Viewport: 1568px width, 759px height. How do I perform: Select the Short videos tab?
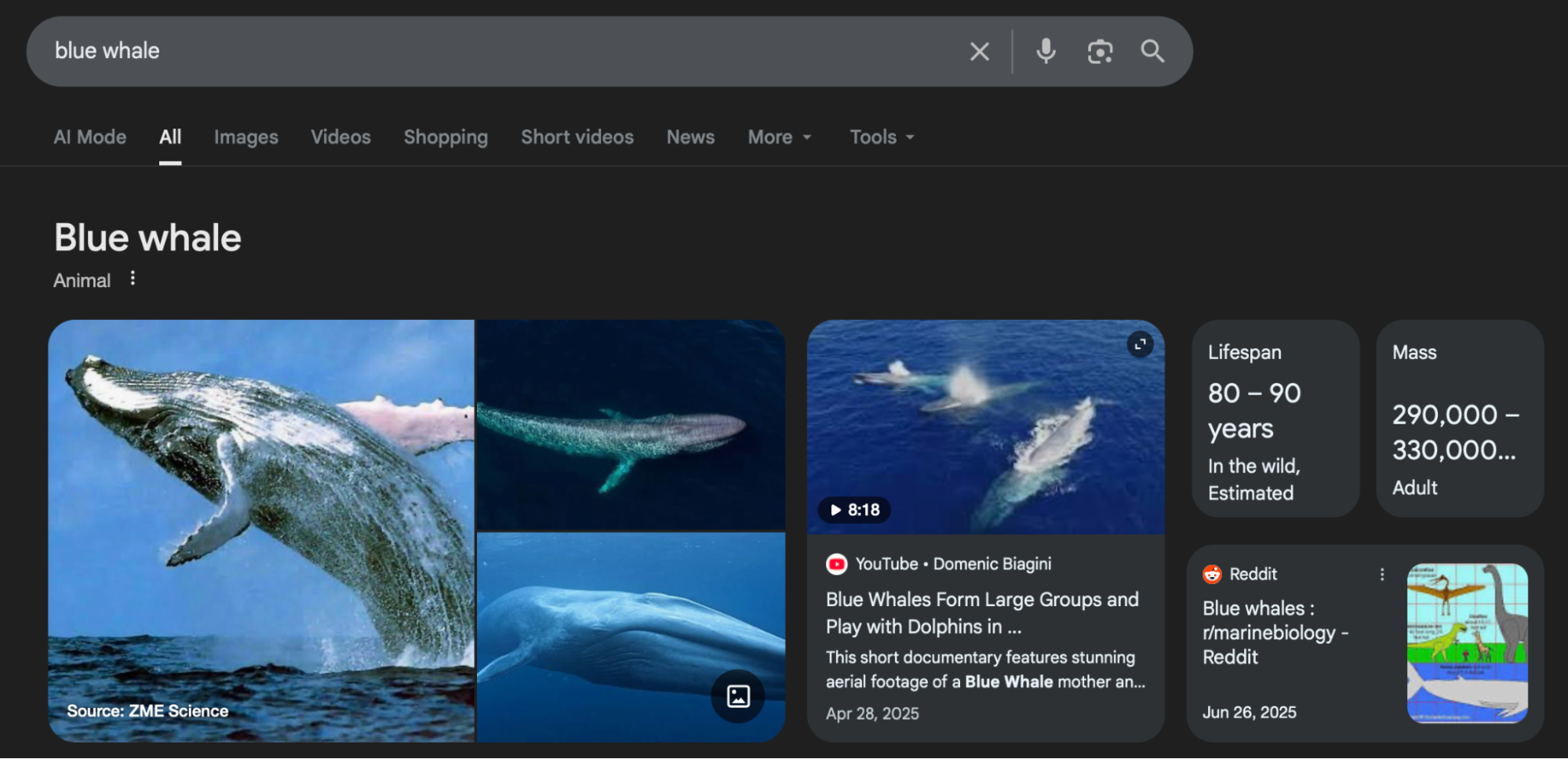577,137
